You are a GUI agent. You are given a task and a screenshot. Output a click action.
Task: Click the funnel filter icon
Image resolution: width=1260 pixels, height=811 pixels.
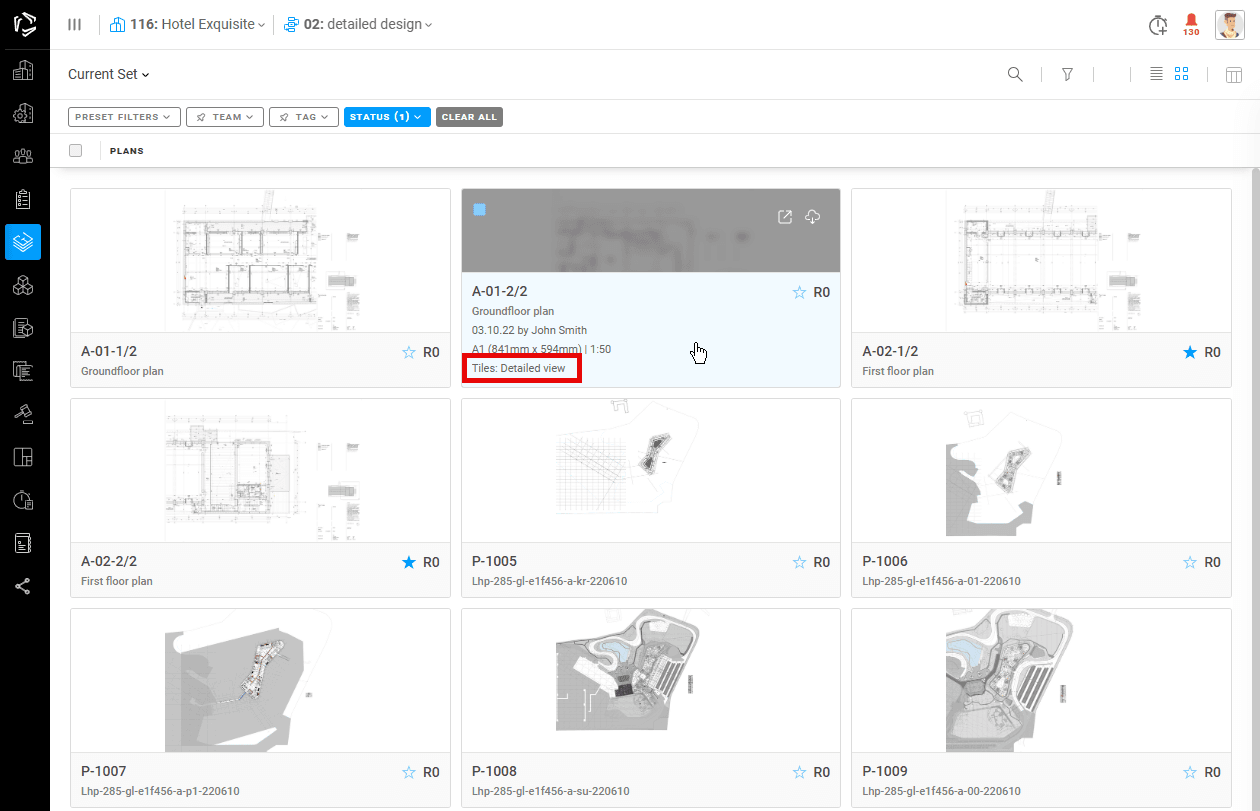tap(1068, 74)
